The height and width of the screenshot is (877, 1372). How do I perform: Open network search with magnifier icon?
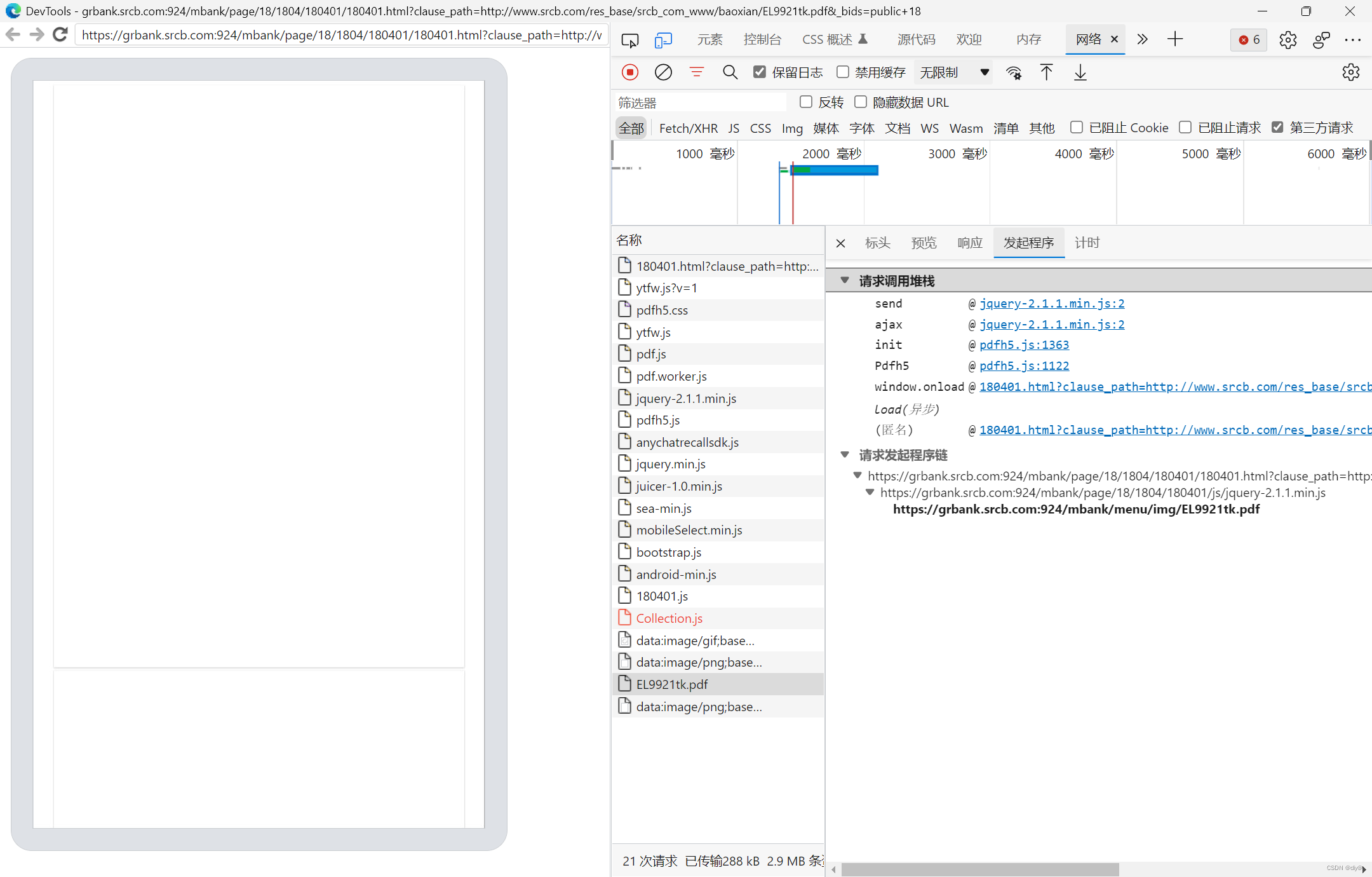[x=730, y=72]
